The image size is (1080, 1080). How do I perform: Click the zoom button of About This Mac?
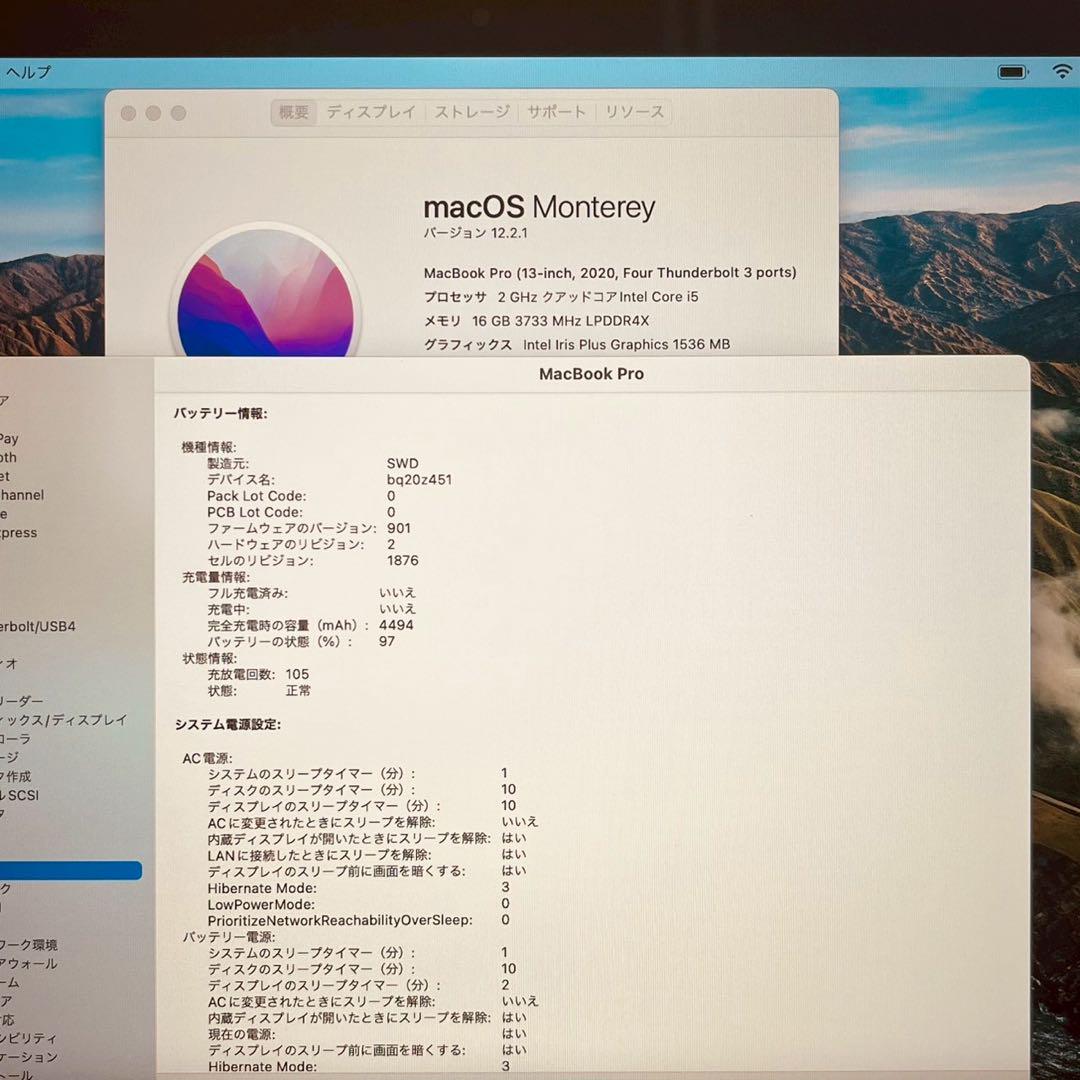point(178,113)
